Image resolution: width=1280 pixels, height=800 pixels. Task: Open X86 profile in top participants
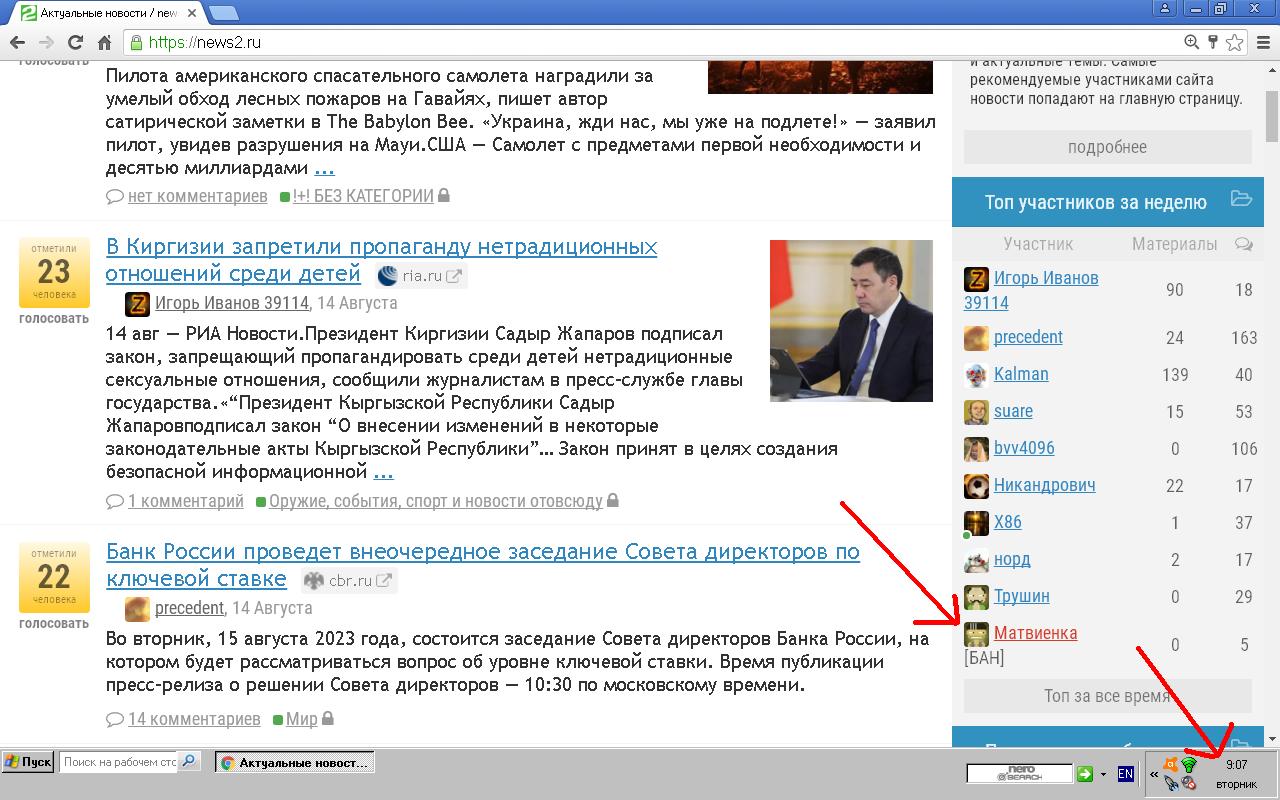tap(1007, 522)
